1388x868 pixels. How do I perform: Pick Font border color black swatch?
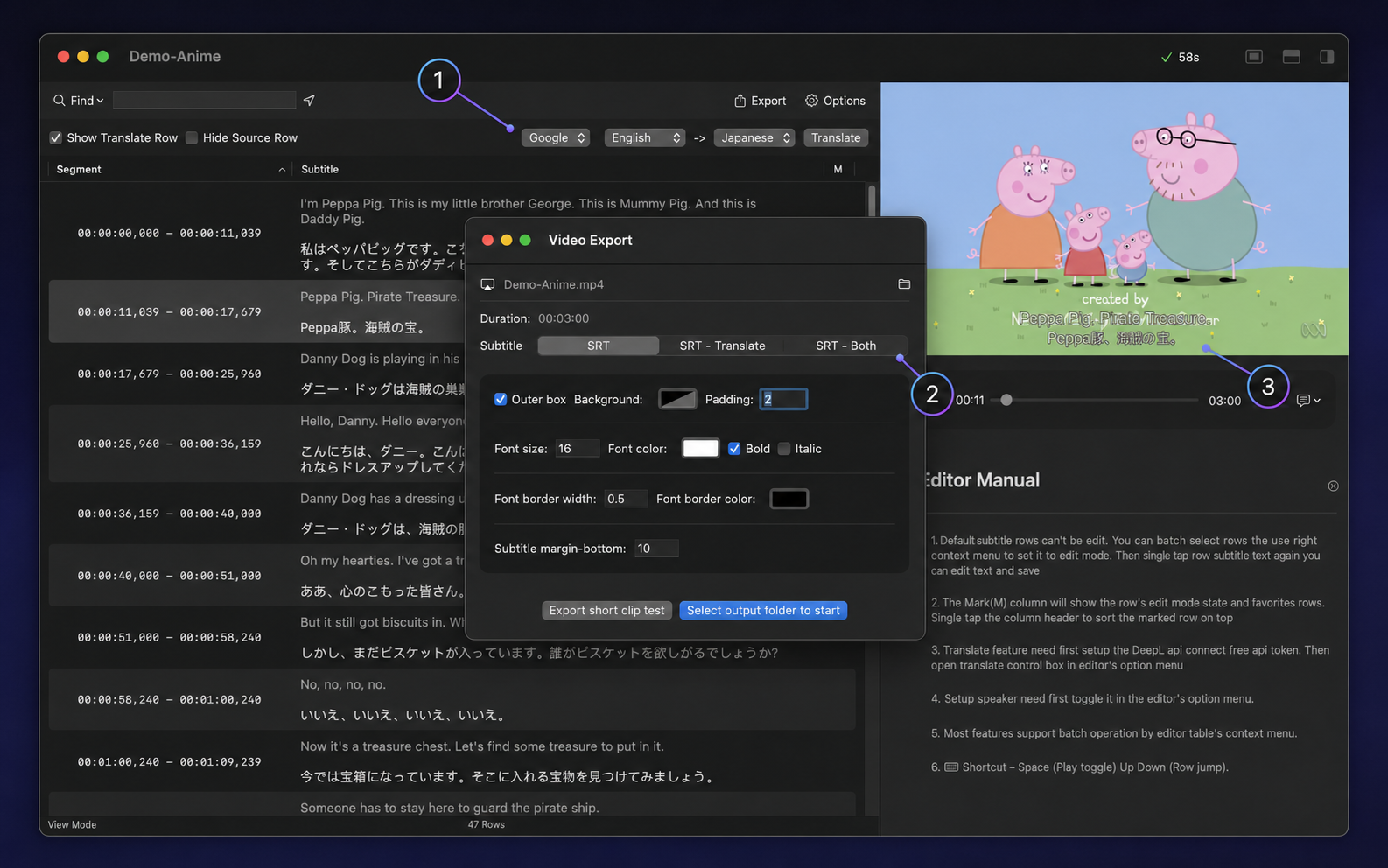[789, 499]
